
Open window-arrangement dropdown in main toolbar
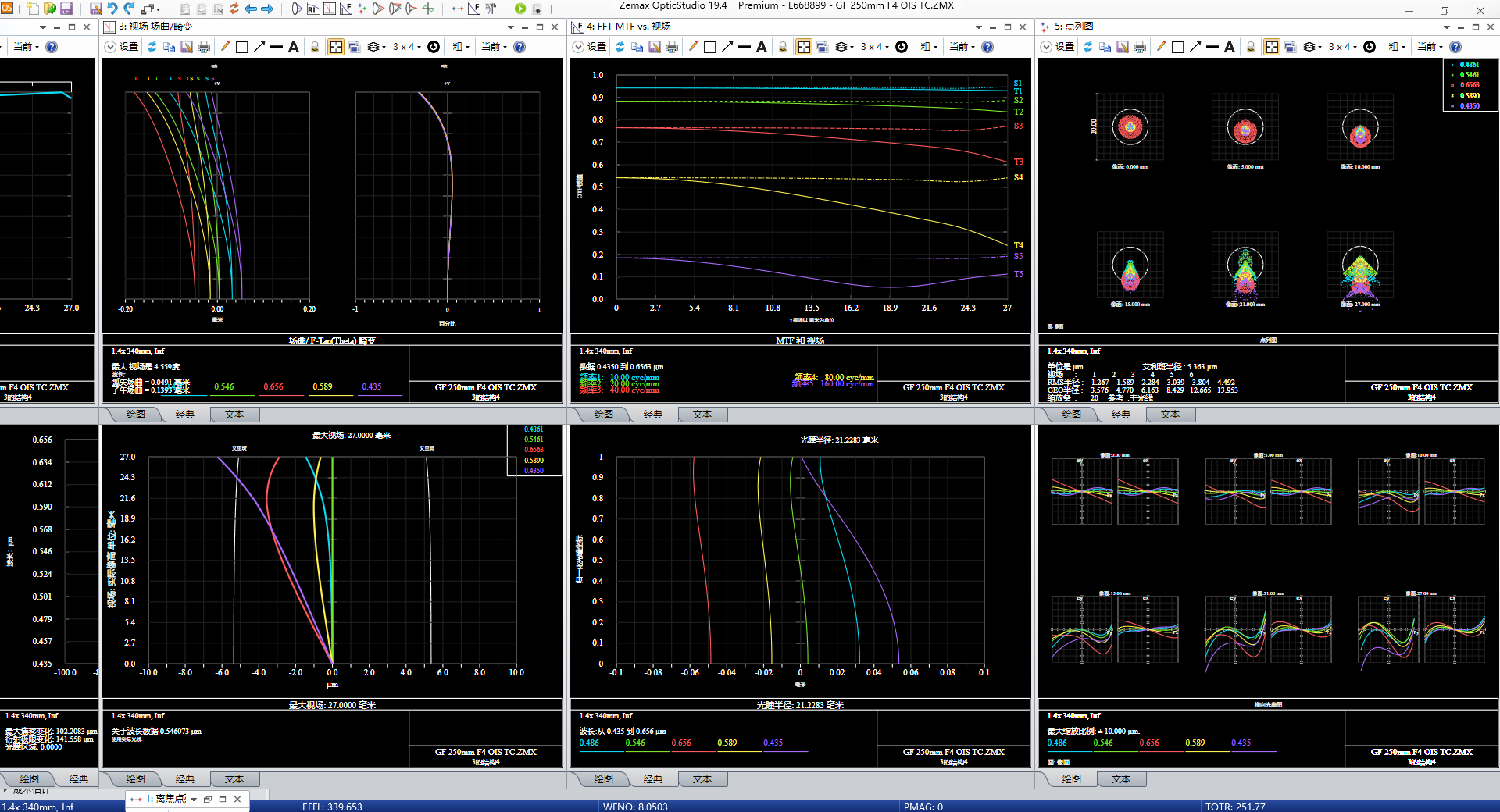click(x=152, y=9)
